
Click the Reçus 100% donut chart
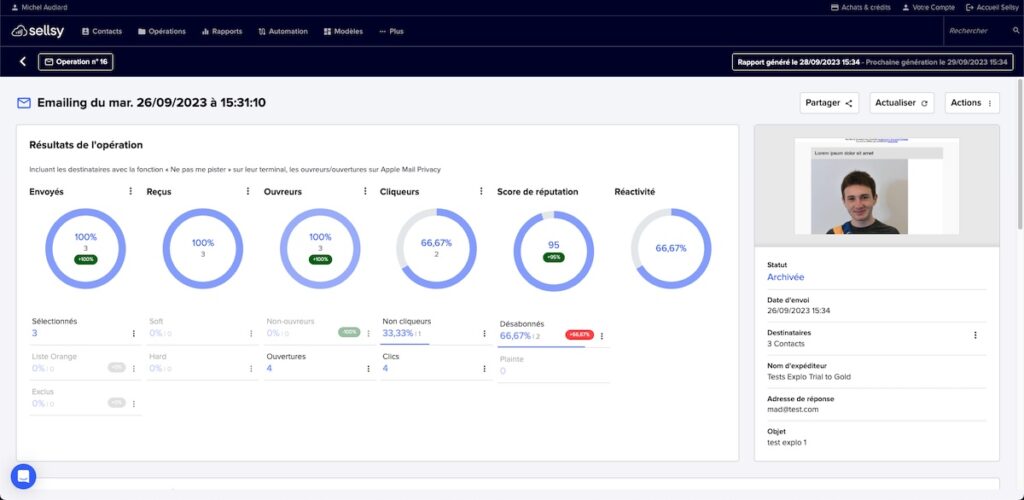coord(202,248)
